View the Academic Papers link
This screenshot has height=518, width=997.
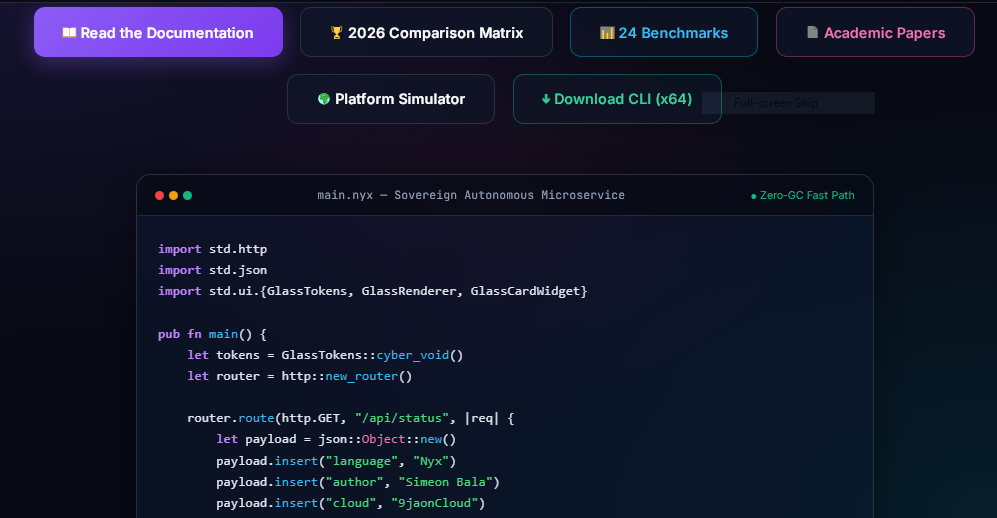(875, 32)
